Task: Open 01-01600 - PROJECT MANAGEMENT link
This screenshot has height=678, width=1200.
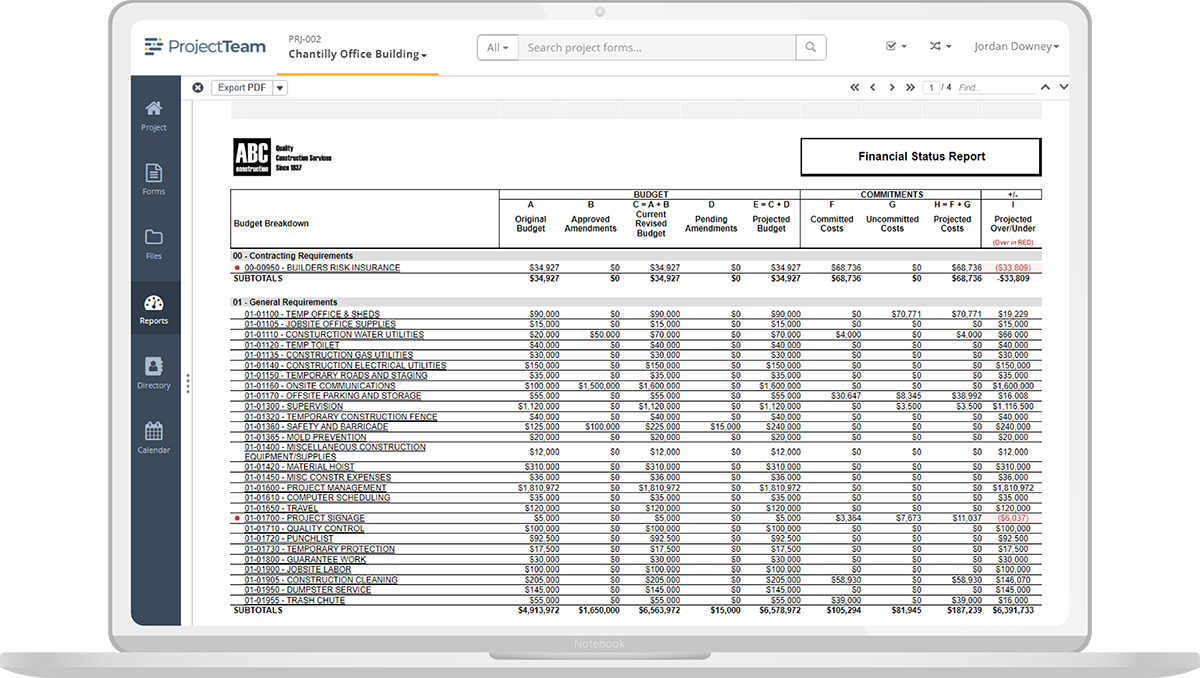Action: coord(315,488)
